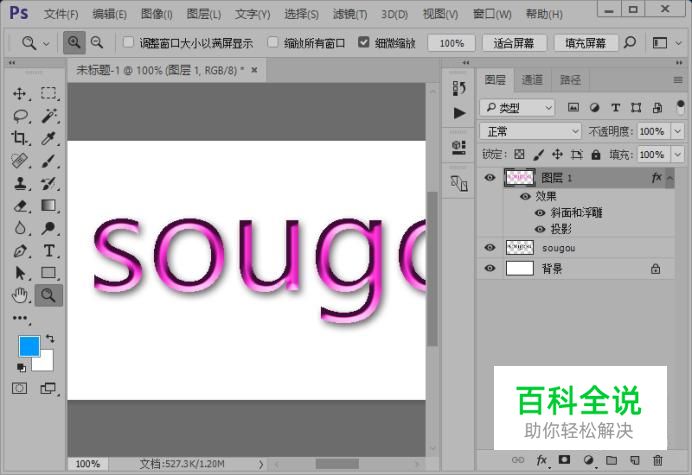Expand the status bar info arrow

[x=261, y=464]
